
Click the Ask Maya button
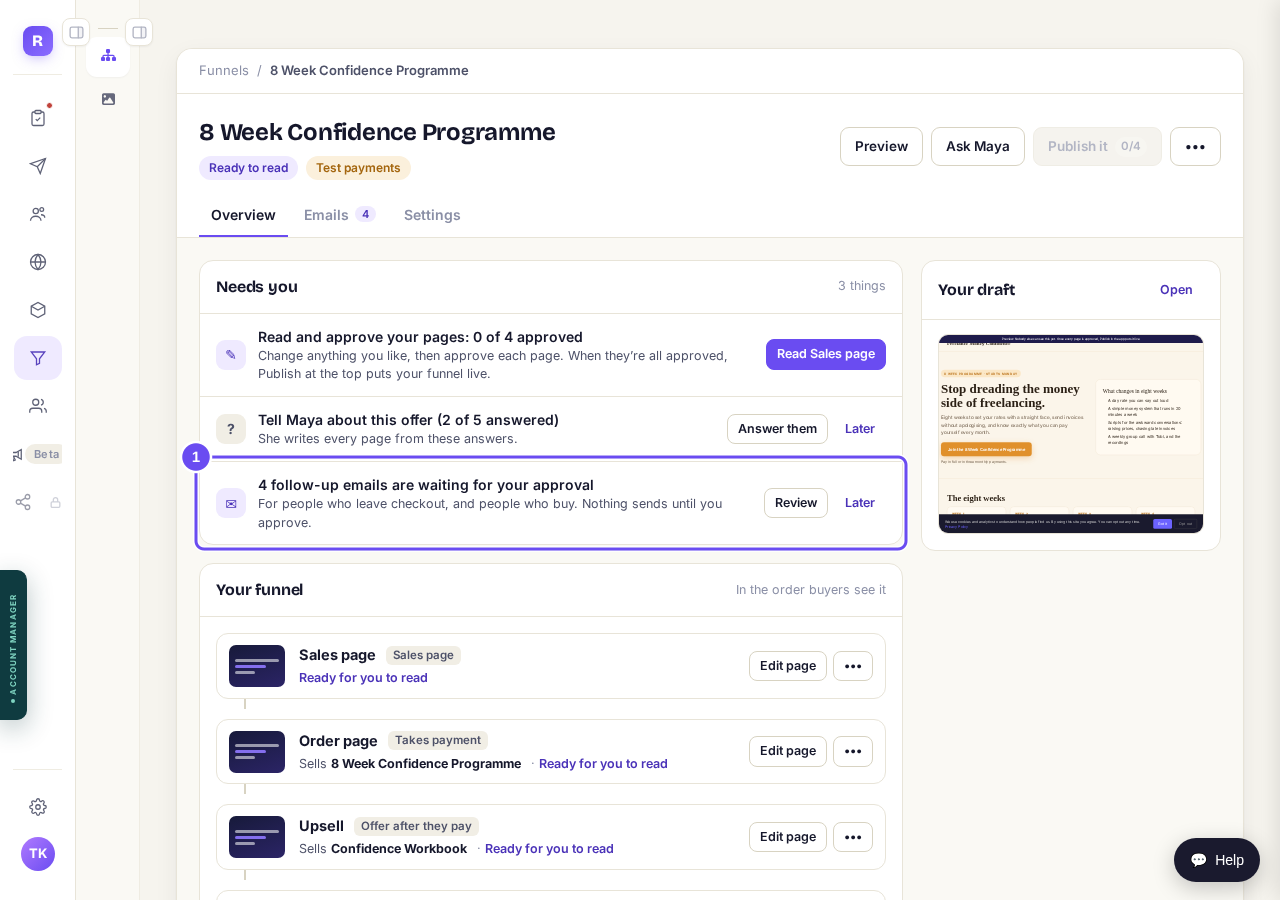[x=978, y=147]
